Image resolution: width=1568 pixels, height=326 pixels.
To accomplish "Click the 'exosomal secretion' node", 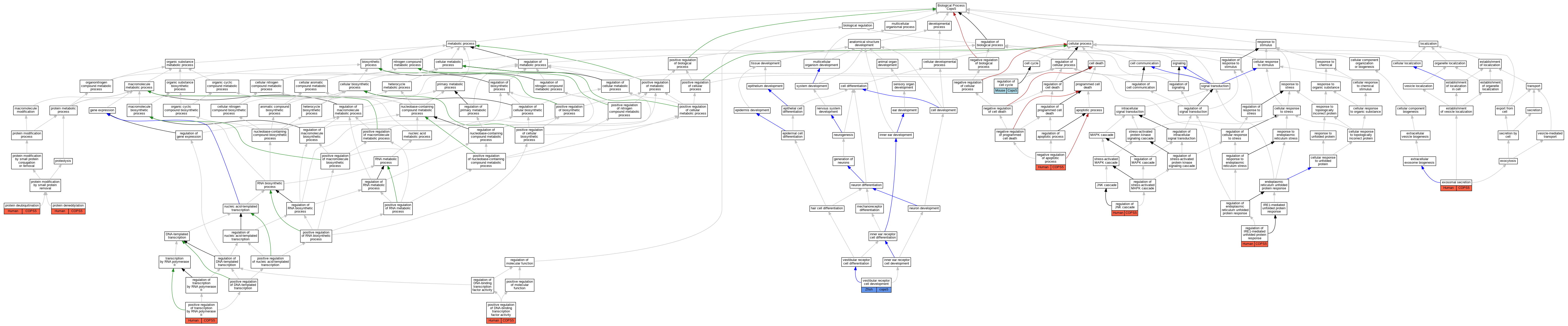I will pyautogui.click(x=1456, y=182).
